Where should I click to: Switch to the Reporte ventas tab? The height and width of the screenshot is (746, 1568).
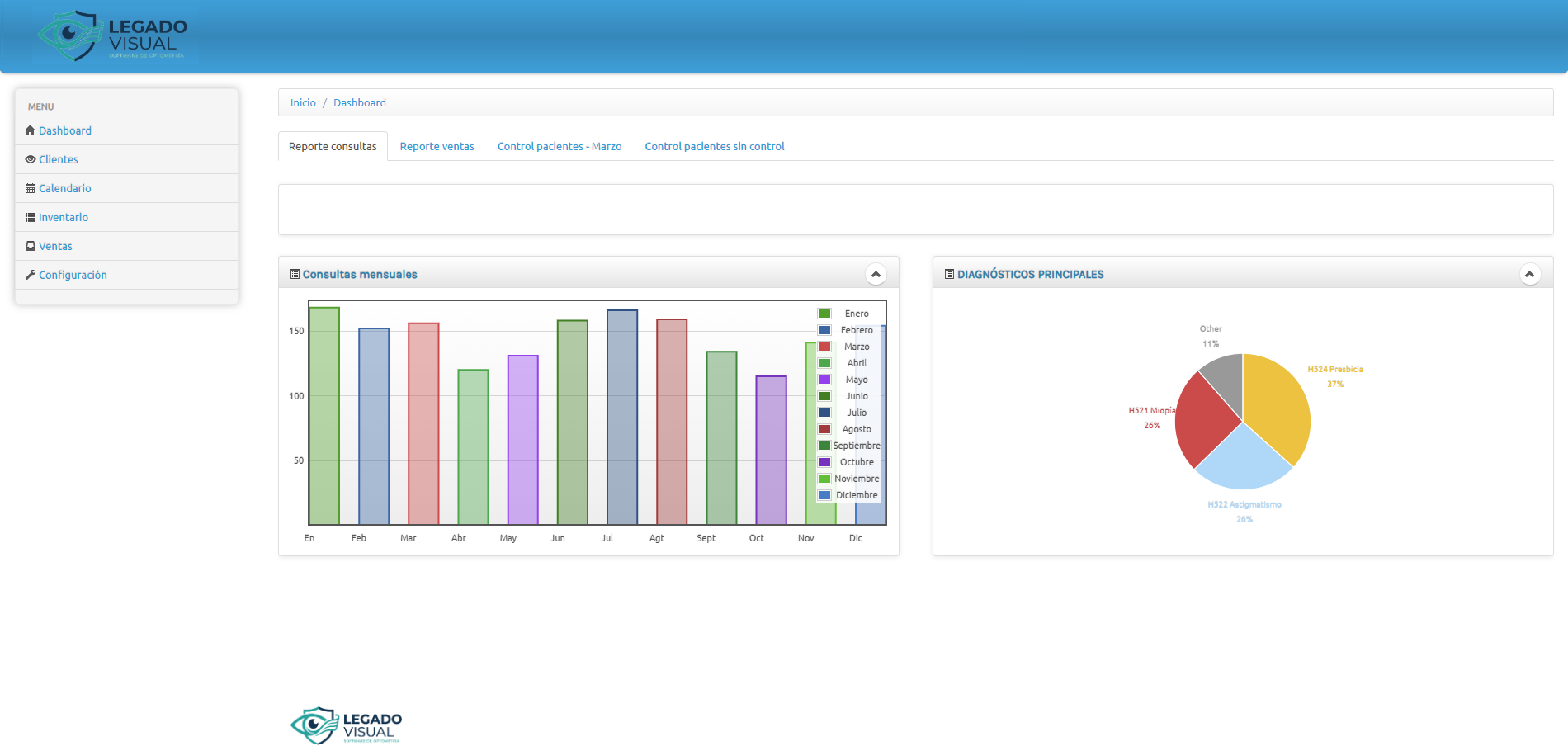click(437, 146)
